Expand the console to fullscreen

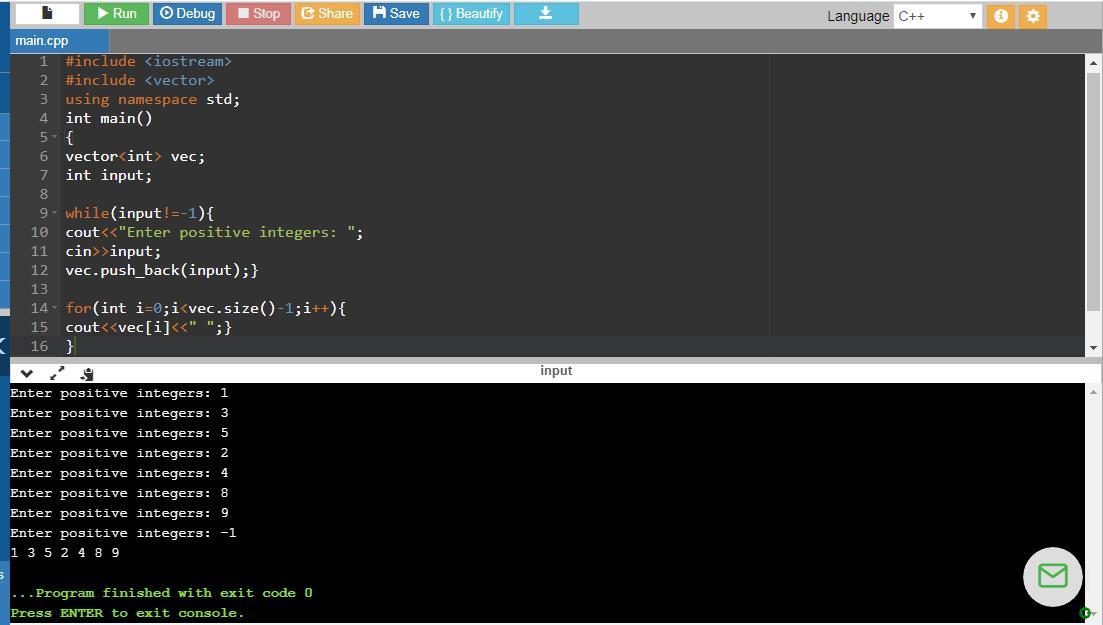pos(57,373)
